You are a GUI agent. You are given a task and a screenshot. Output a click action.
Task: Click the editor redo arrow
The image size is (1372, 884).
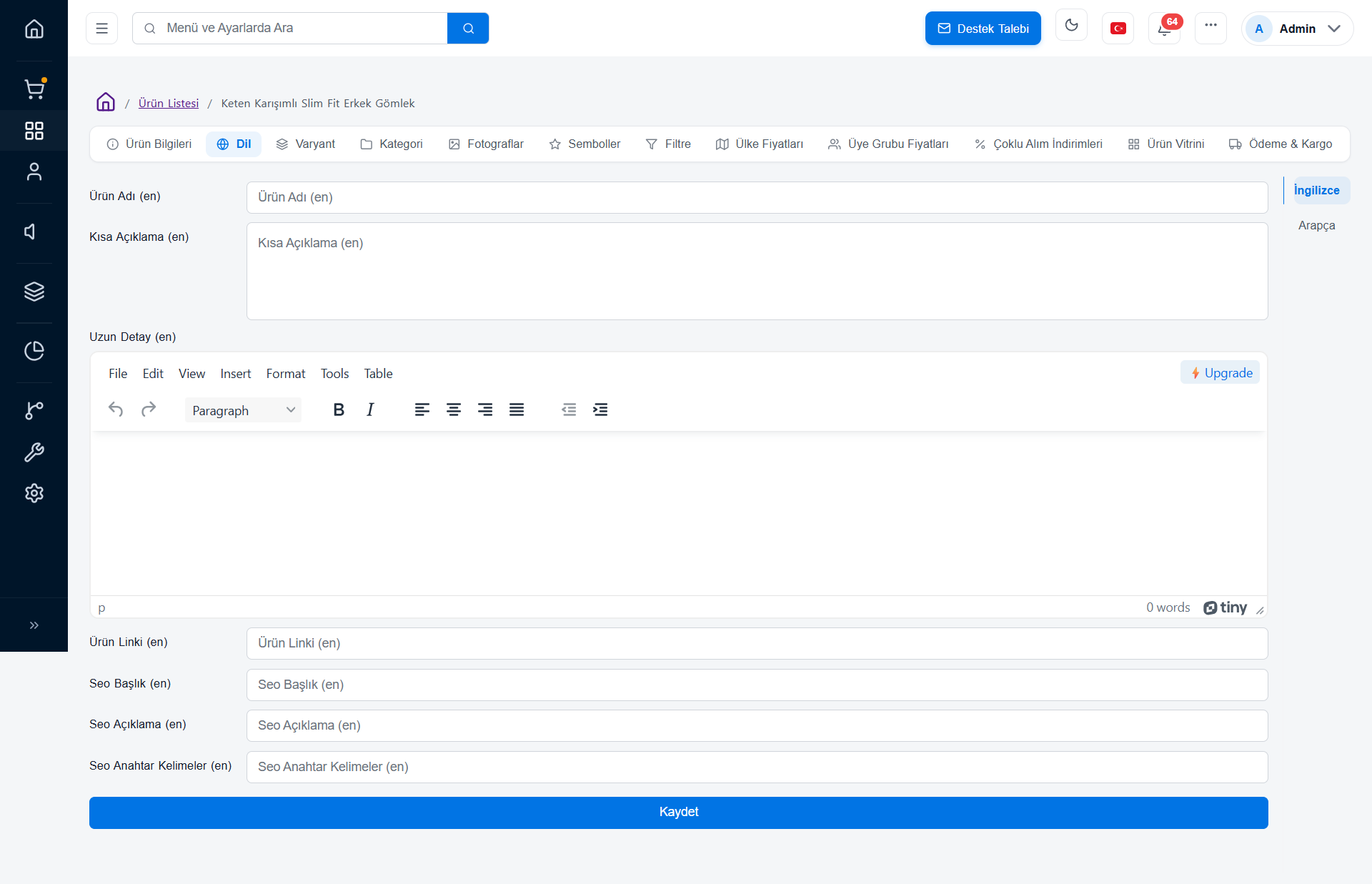(149, 409)
